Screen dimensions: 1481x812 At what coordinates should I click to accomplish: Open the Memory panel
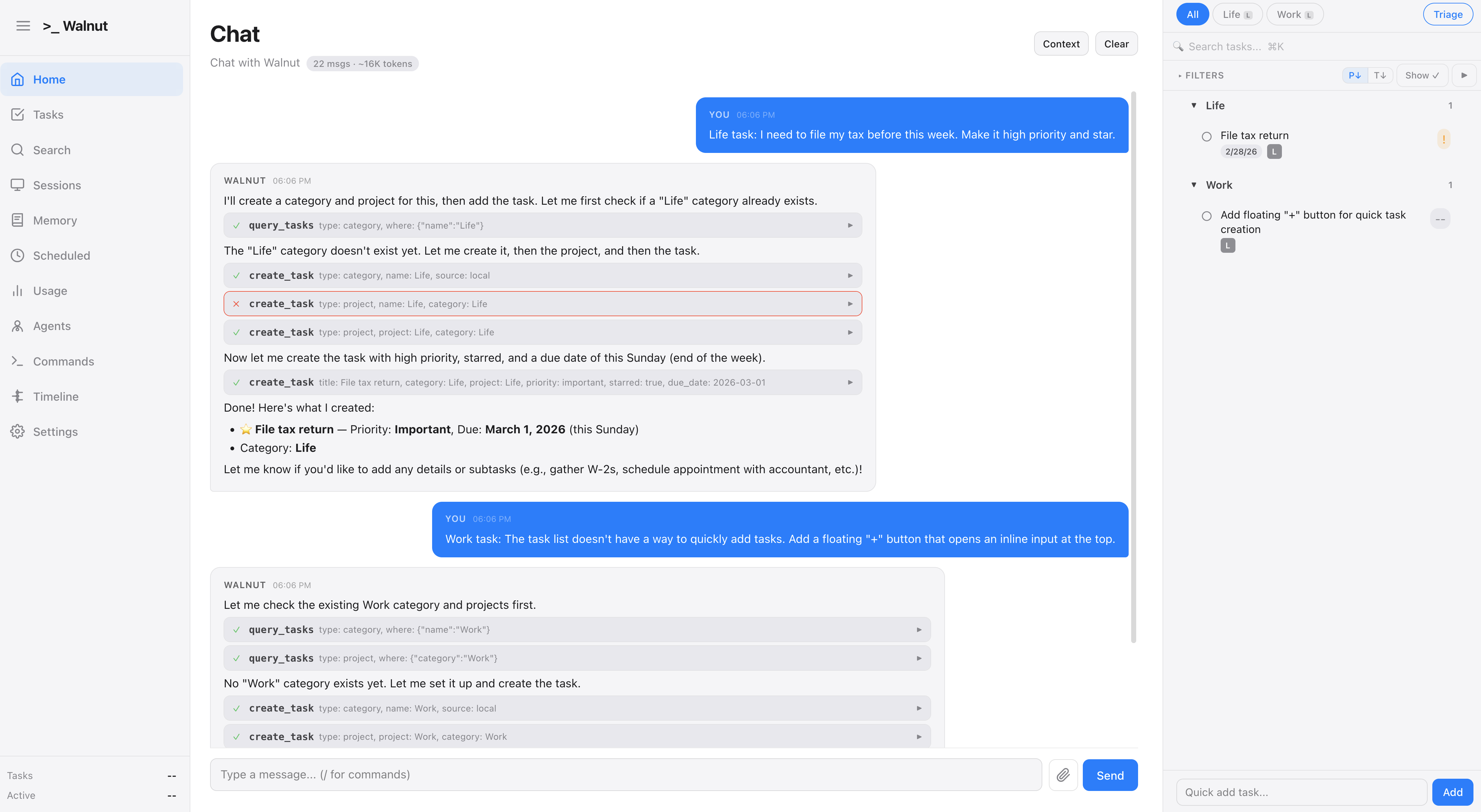[x=55, y=220]
